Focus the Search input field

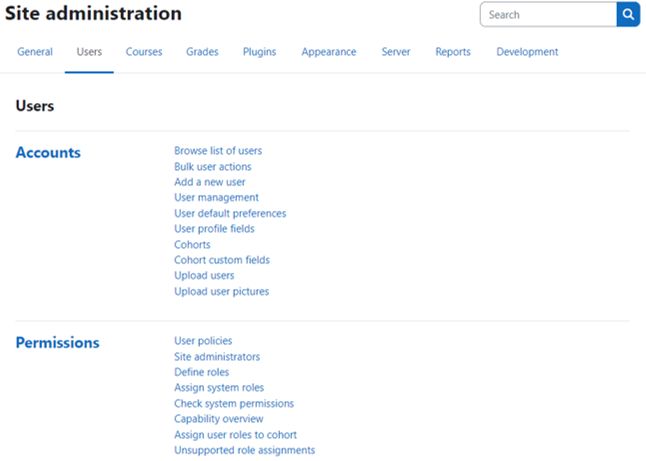point(548,14)
